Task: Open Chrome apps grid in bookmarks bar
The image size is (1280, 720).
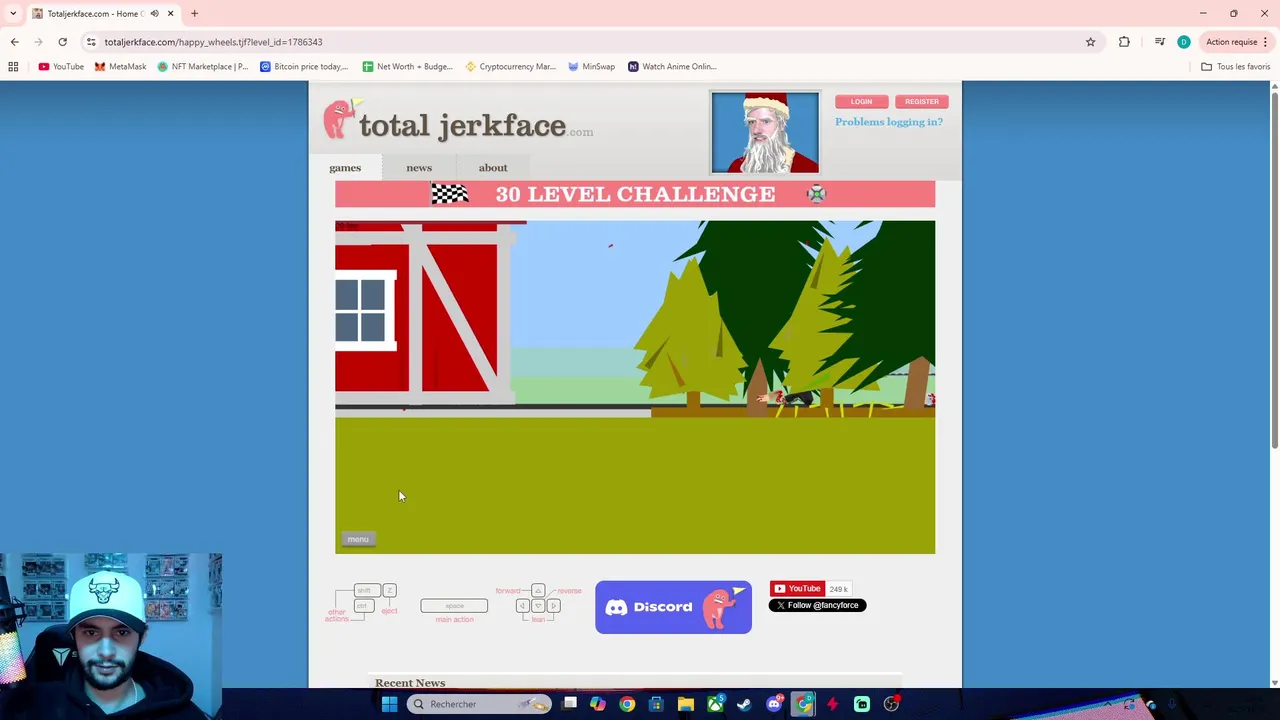Action: [x=13, y=67]
